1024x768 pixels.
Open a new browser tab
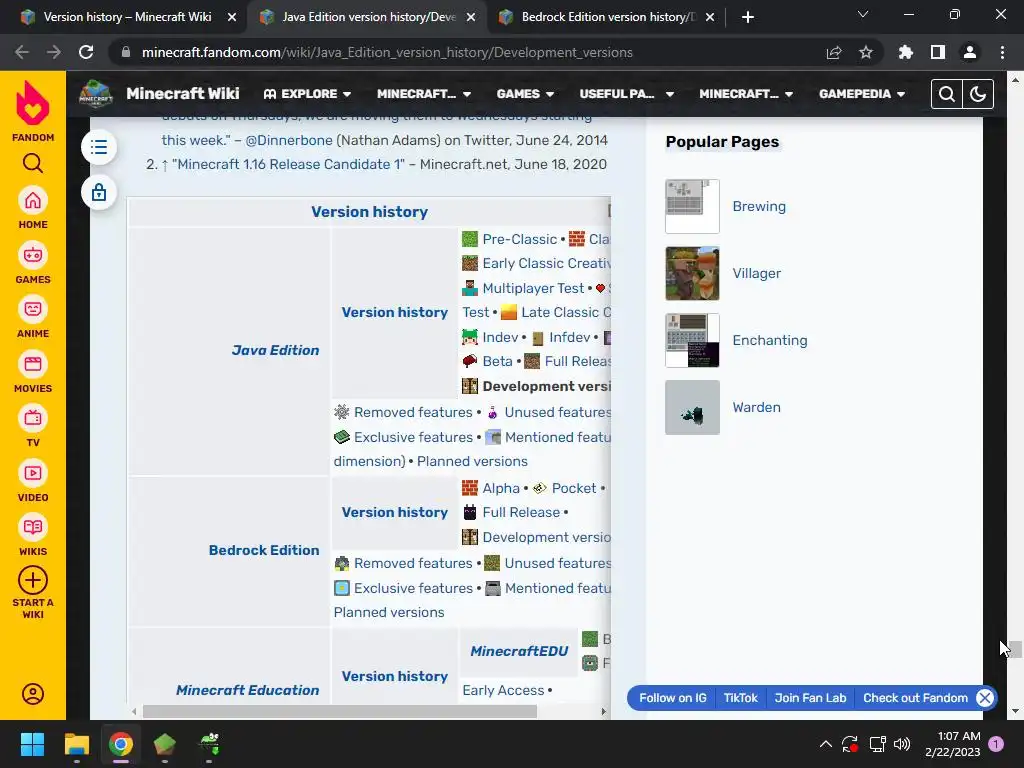tap(748, 17)
